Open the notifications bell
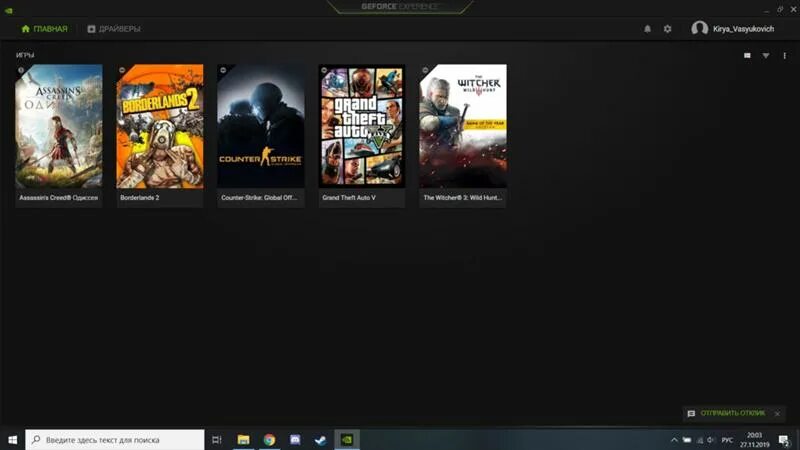 pyautogui.click(x=647, y=29)
